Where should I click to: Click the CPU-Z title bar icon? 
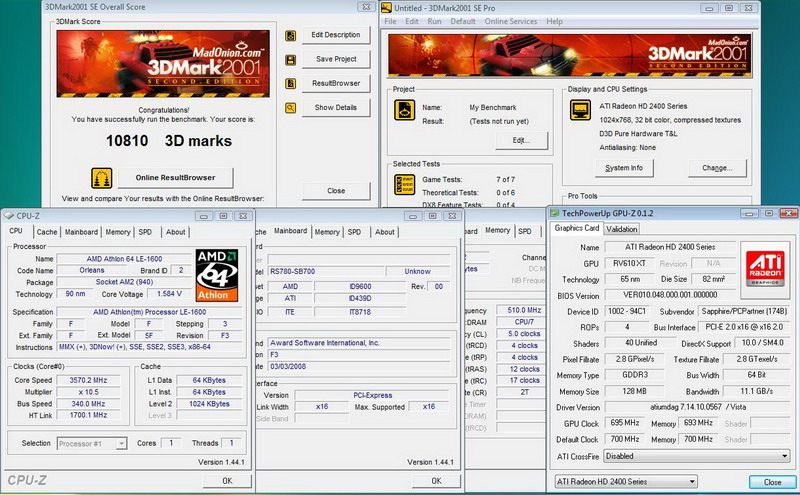(9, 216)
